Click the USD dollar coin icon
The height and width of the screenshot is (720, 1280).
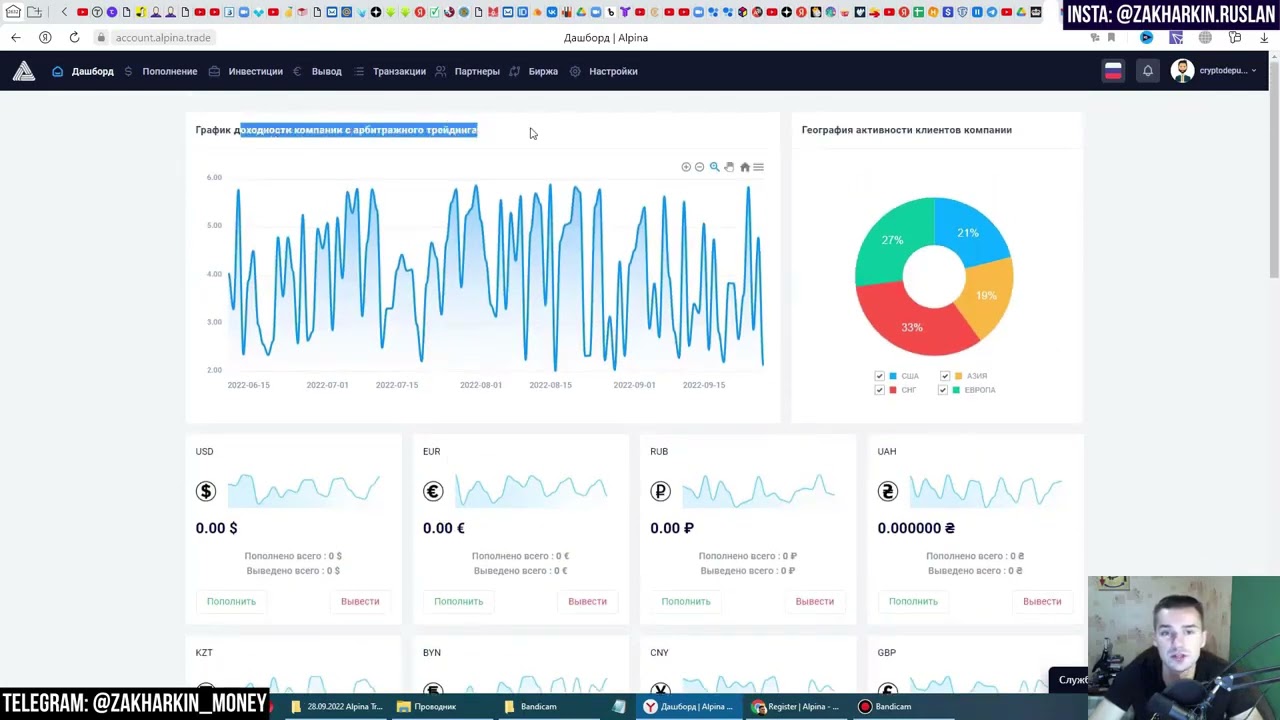(206, 491)
